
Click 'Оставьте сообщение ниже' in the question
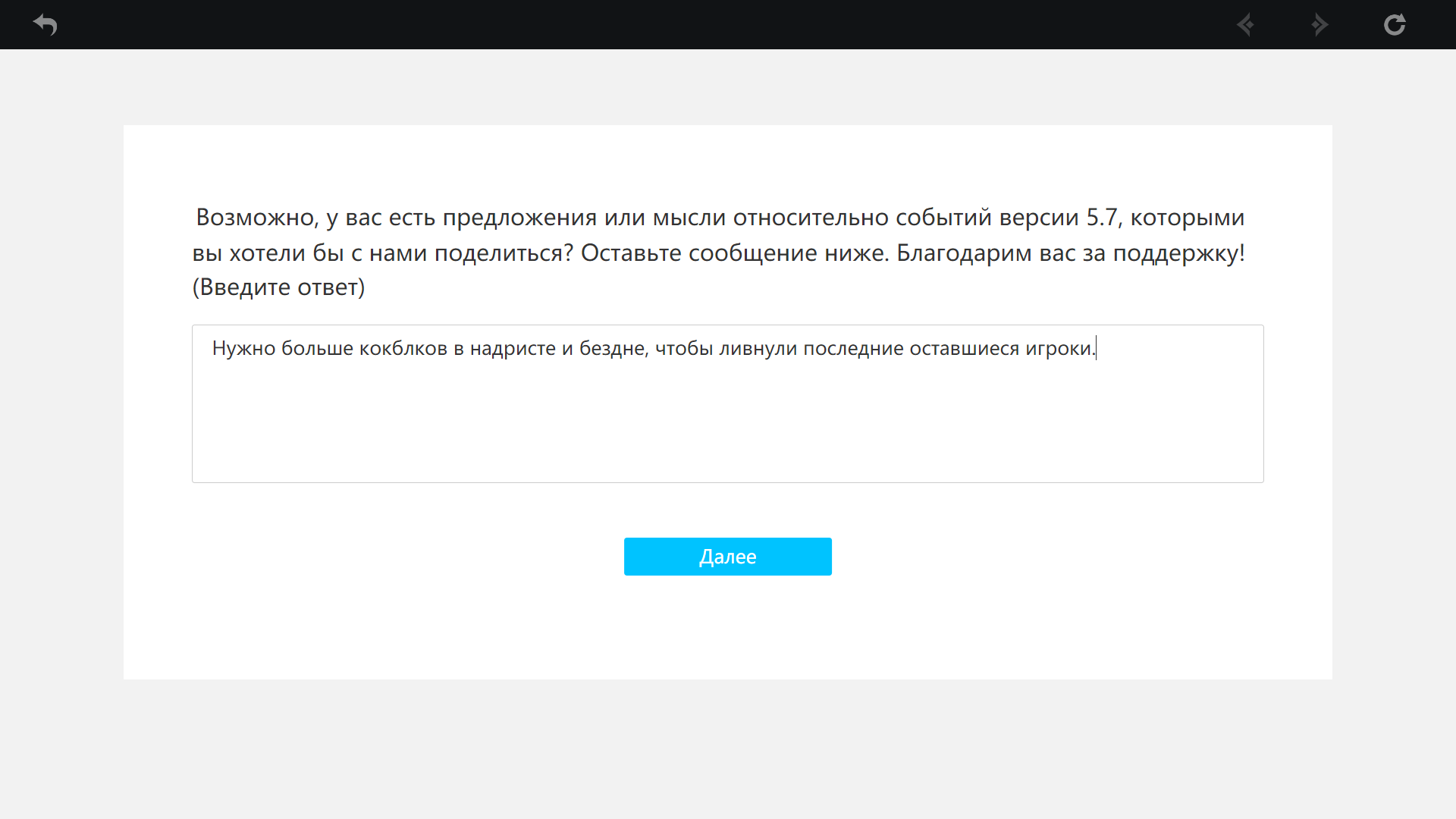point(733,253)
